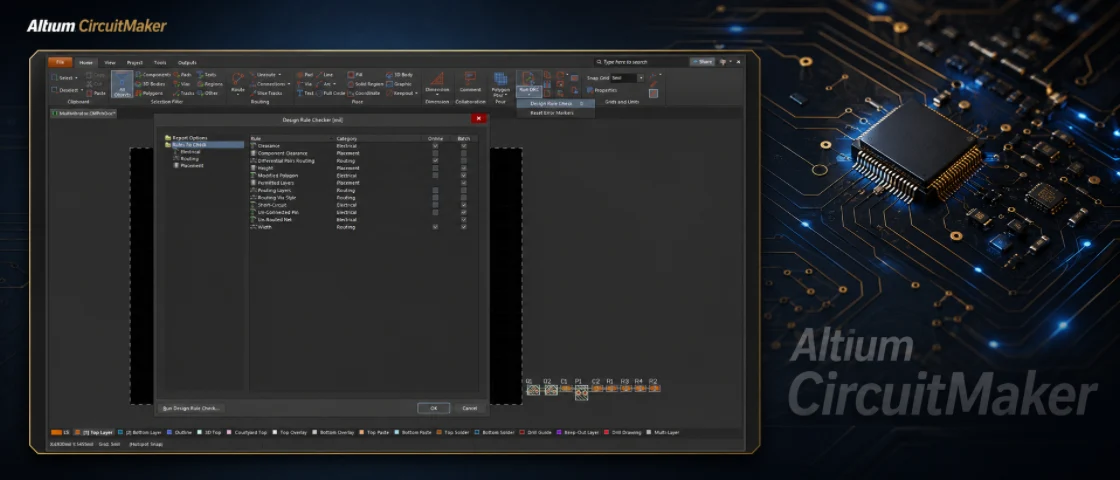Place a Via from the ribbon

pos(305,84)
